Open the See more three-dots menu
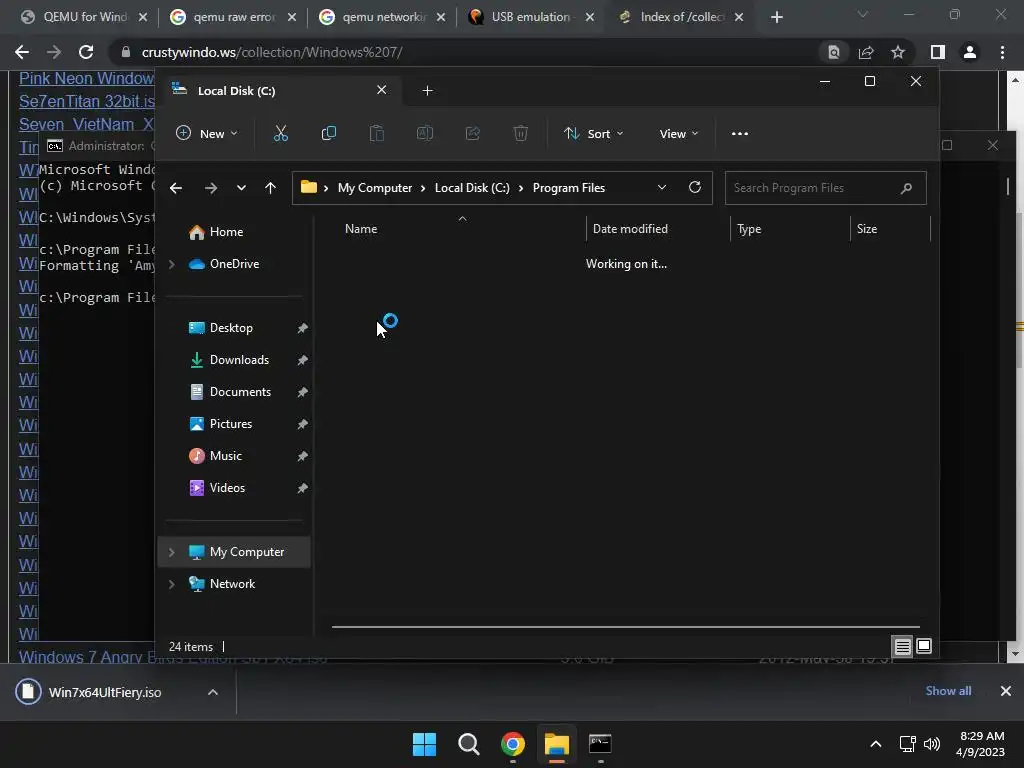 (x=740, y=134)
